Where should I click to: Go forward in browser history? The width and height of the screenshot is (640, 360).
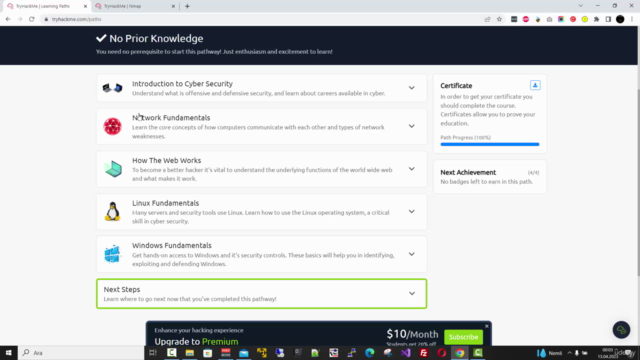[20, 19]
